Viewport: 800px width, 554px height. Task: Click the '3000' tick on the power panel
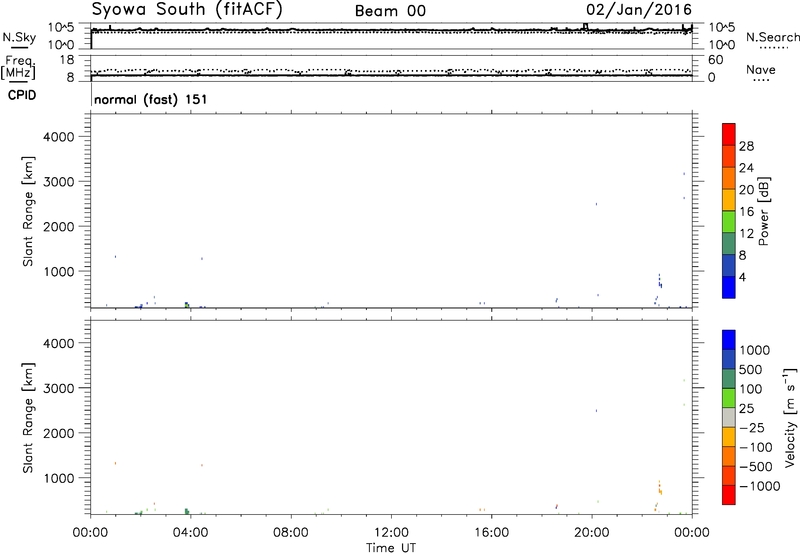59,182
